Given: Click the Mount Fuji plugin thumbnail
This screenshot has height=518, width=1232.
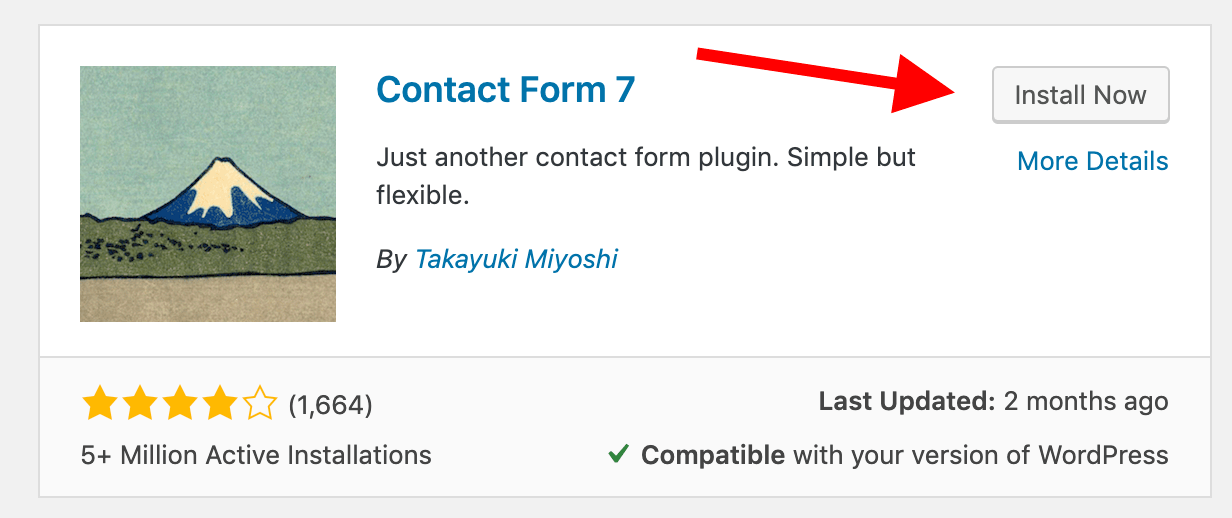Looking at the screenshot, I should pos(208,194).
